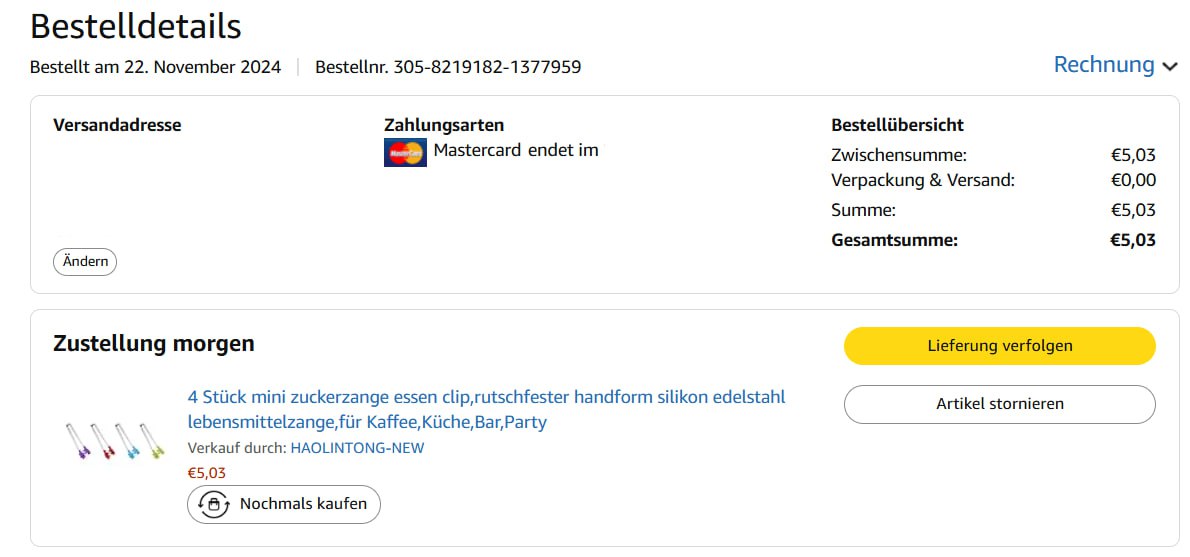
Task: Click the red €5,03 item price
Action: (x=207, y=473)
